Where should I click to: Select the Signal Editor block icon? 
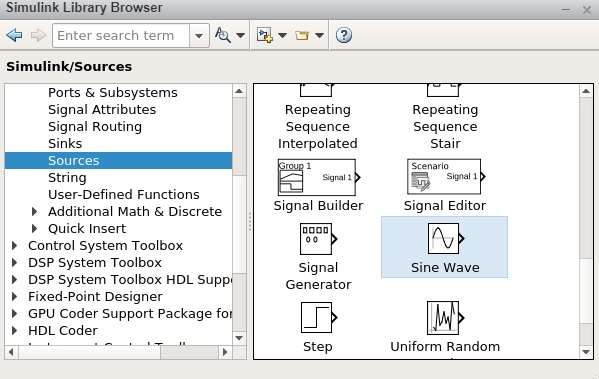pyautogui.click(x=446, y=177)
